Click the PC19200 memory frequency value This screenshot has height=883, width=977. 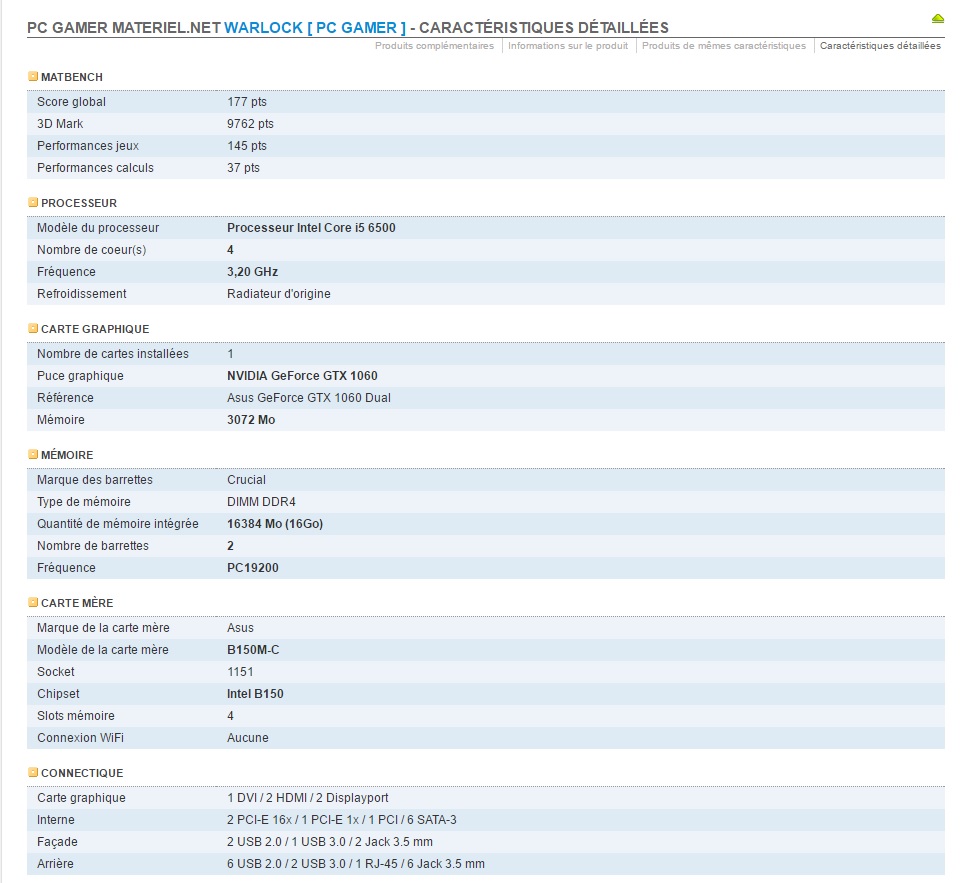pos(255,568)
